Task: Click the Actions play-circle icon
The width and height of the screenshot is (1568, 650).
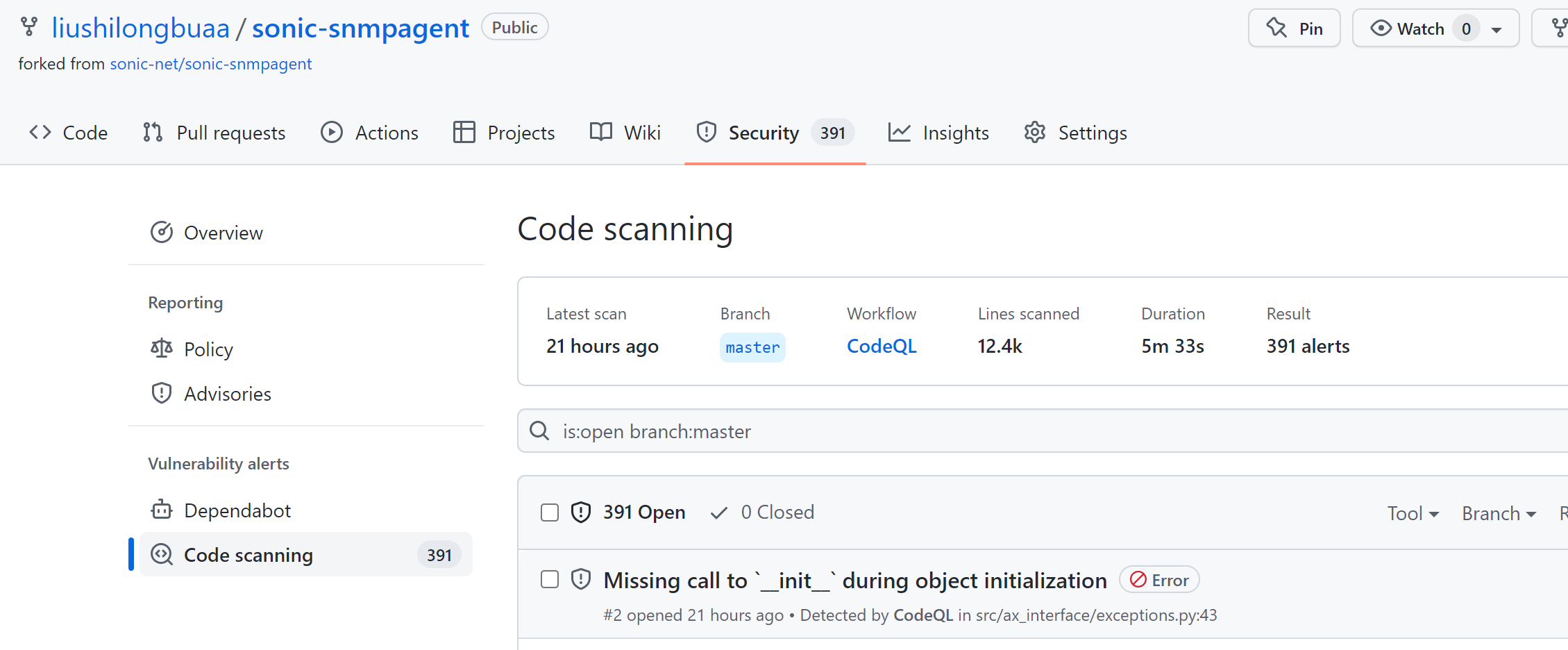Action: point(332,132)
